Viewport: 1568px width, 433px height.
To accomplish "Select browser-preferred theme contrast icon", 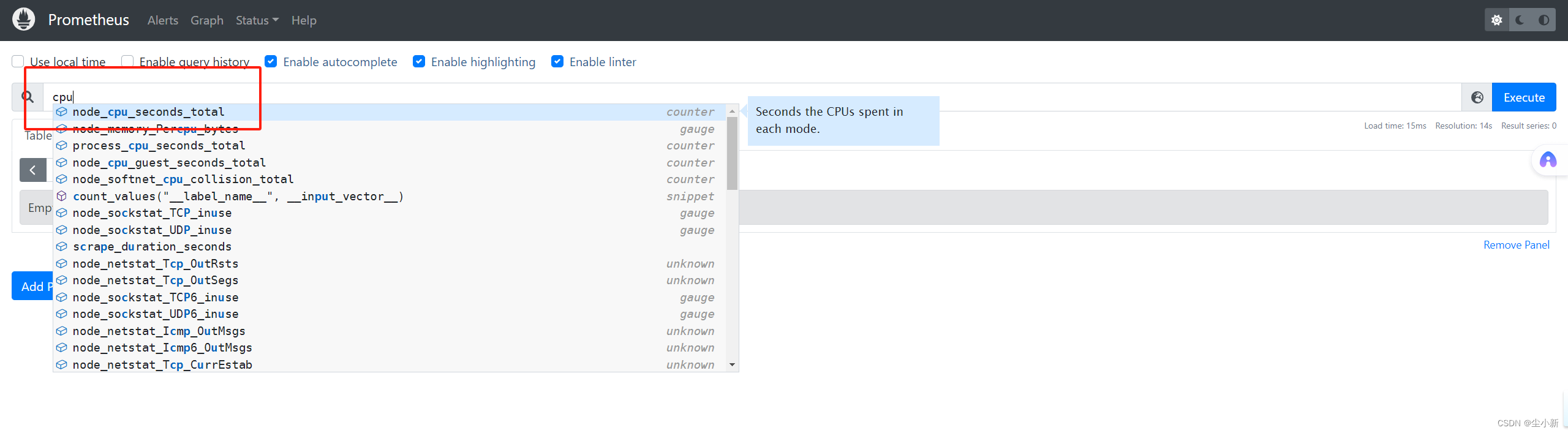I will click(x=1543, y=20).
